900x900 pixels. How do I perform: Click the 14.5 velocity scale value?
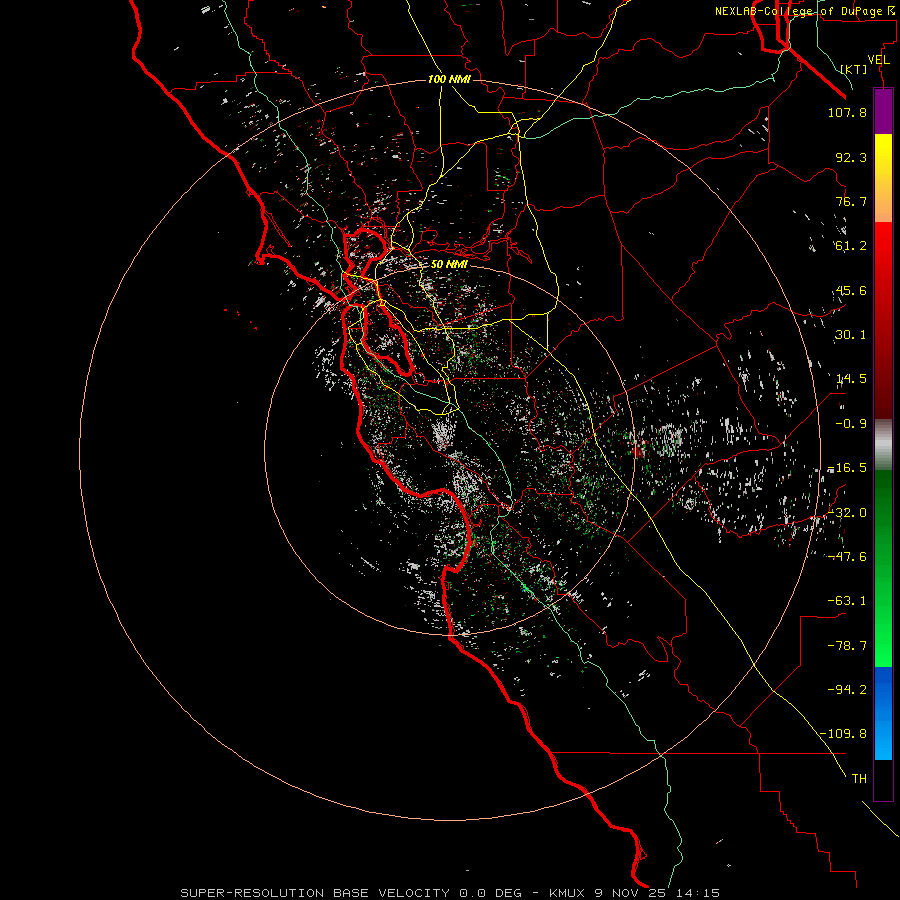[x=851, y=379]
